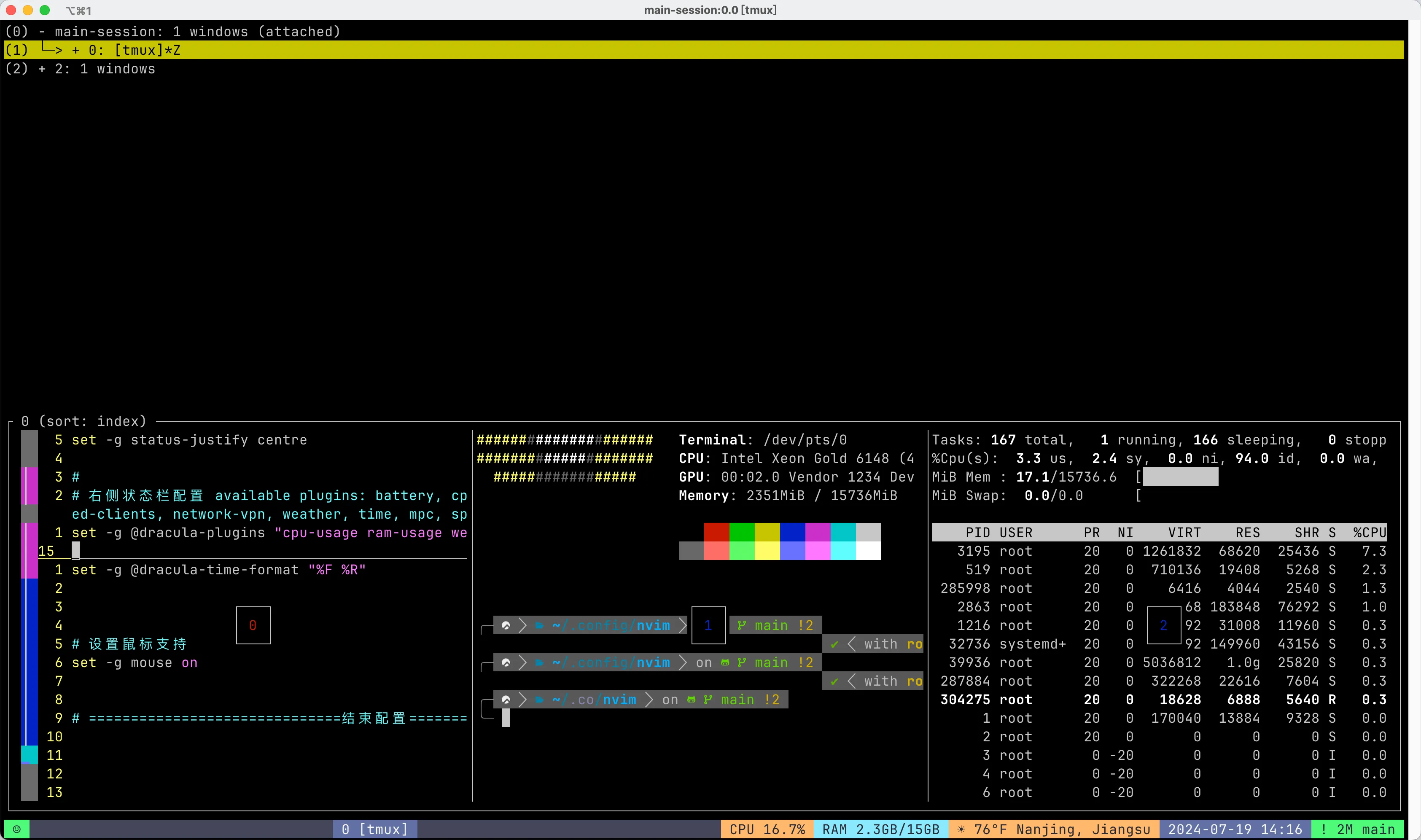This screenshot has height=840, width=1421.
Task: Click the '@dracula-time-format' config line
Action: point(218,570)
